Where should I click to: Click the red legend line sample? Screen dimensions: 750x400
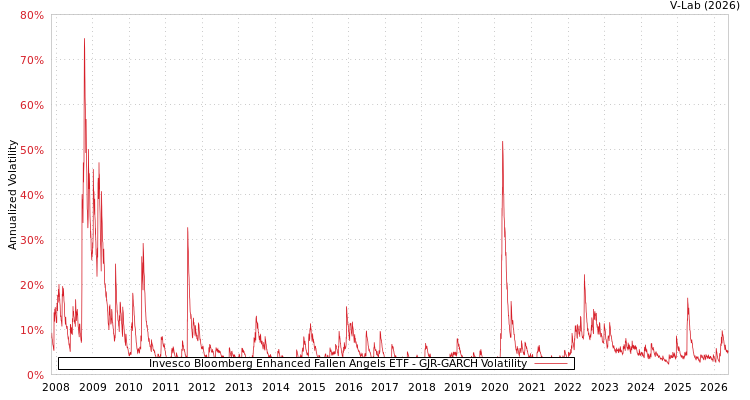click(x=551, y=364)
